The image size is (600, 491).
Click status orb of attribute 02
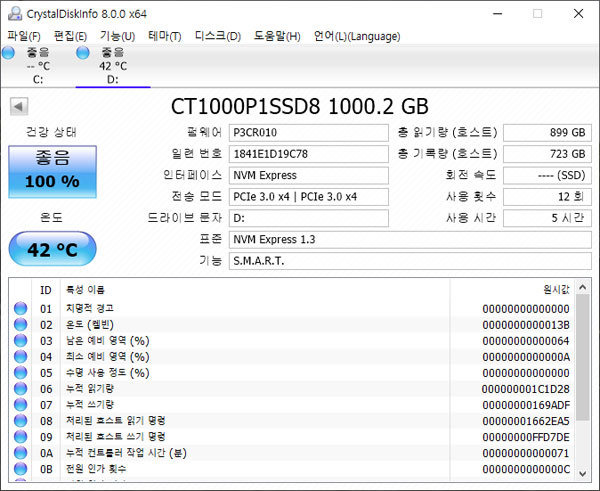click(21, 325)
